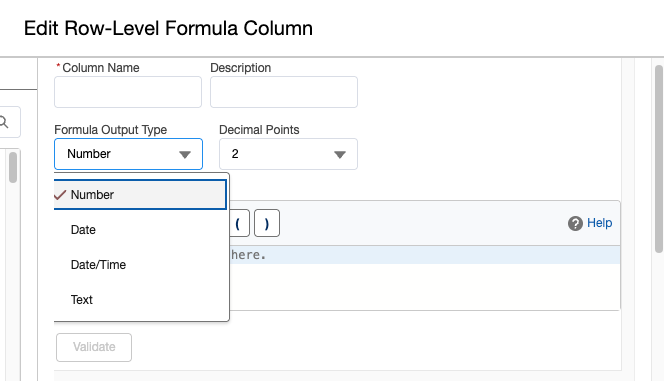Click the right-side dialog scrollbar

point(659,159)
